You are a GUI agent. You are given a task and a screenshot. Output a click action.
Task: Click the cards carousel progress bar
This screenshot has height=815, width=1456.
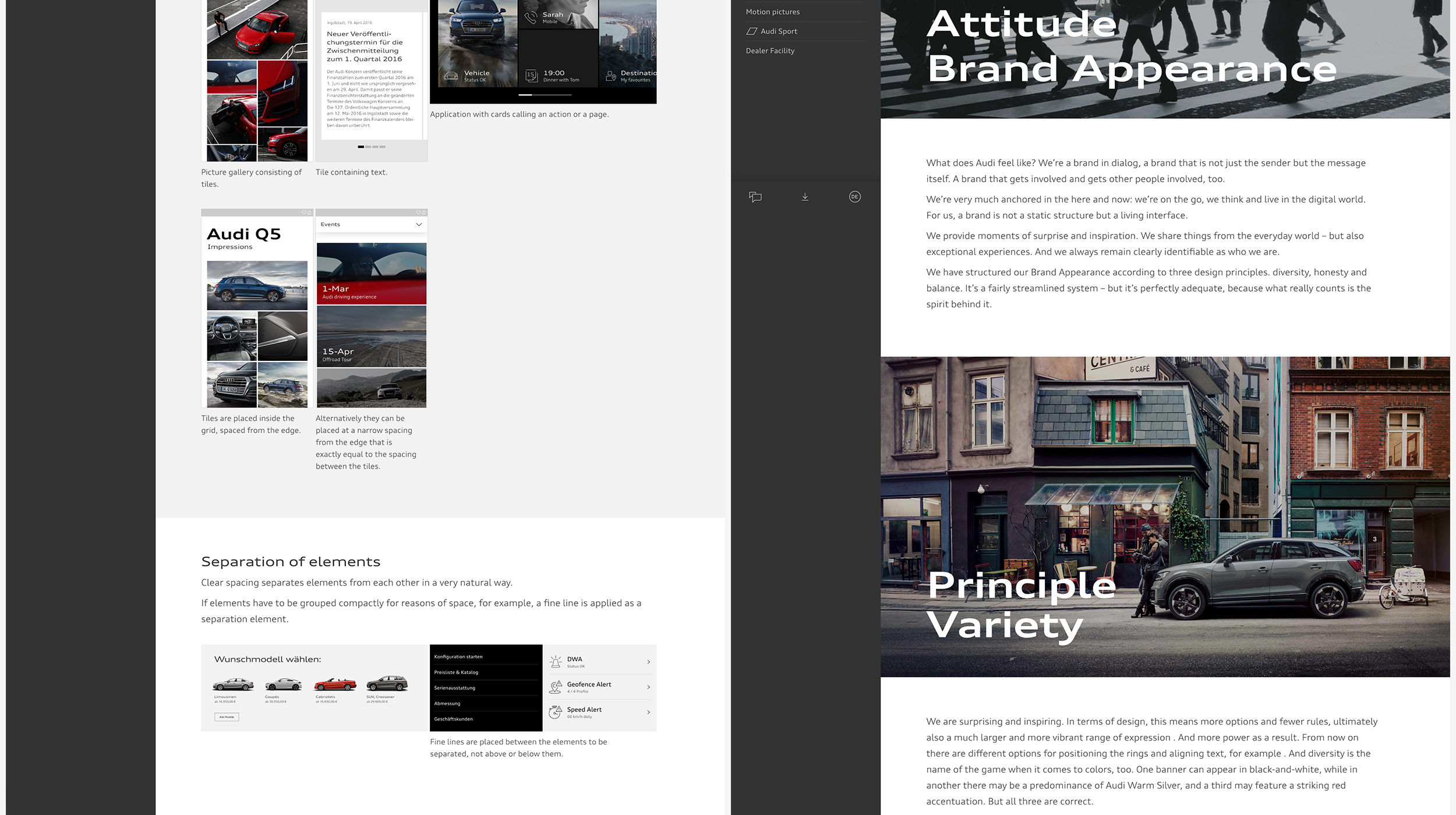545,95
